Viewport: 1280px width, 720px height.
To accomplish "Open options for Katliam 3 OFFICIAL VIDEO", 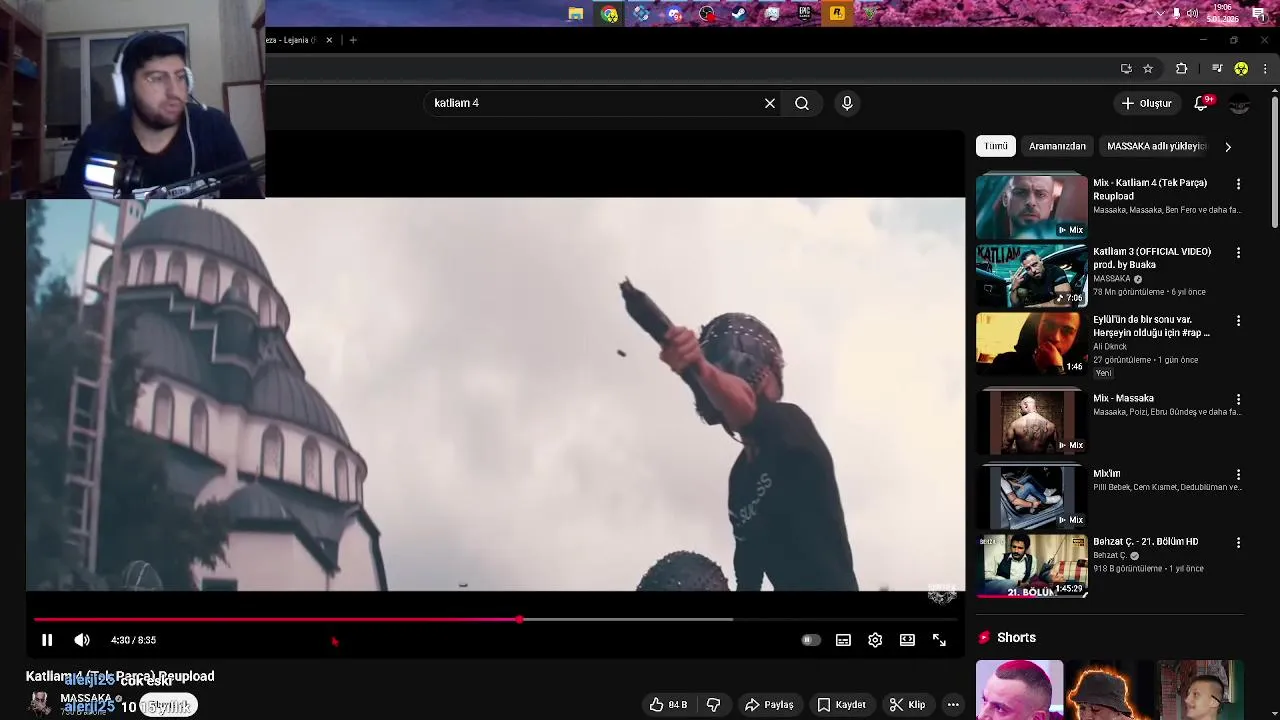I will pos(1238,253).
